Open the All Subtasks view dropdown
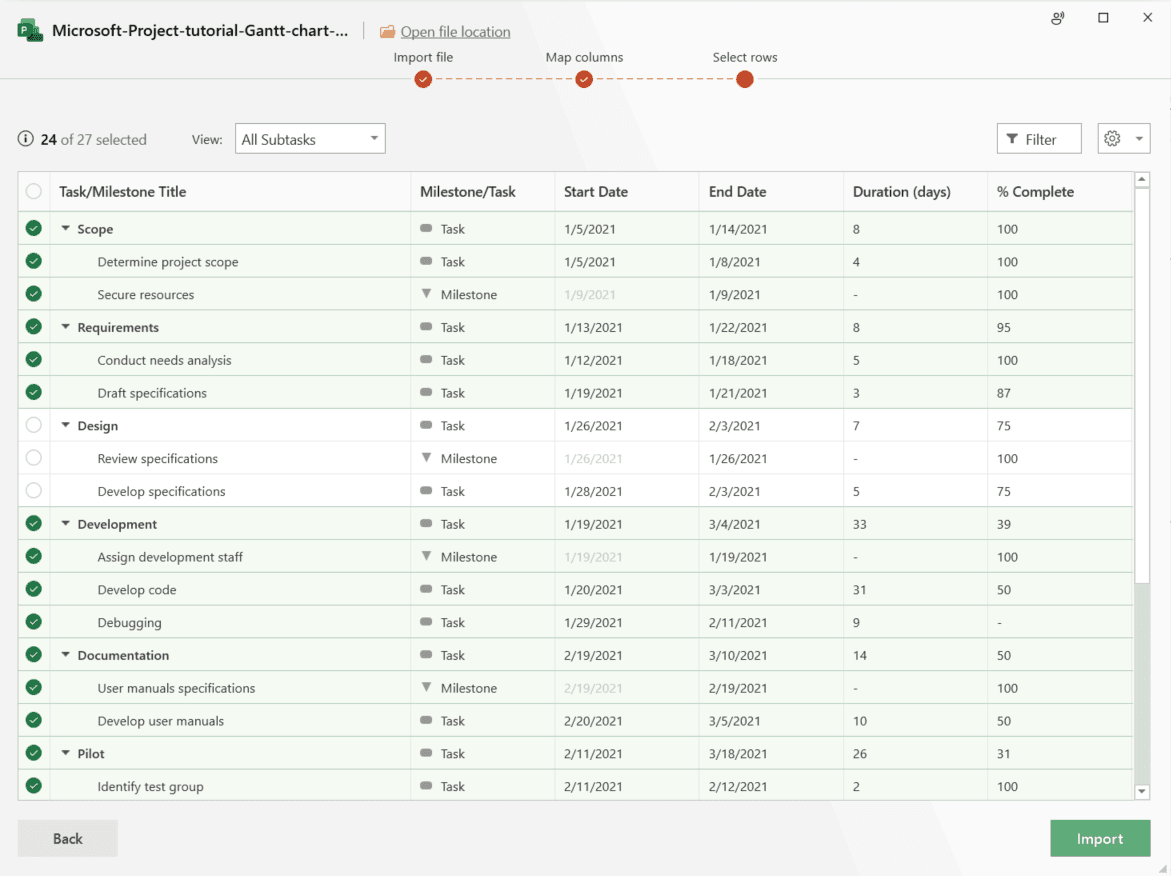The image size is (1171, 876). click(x=310, y=138)
